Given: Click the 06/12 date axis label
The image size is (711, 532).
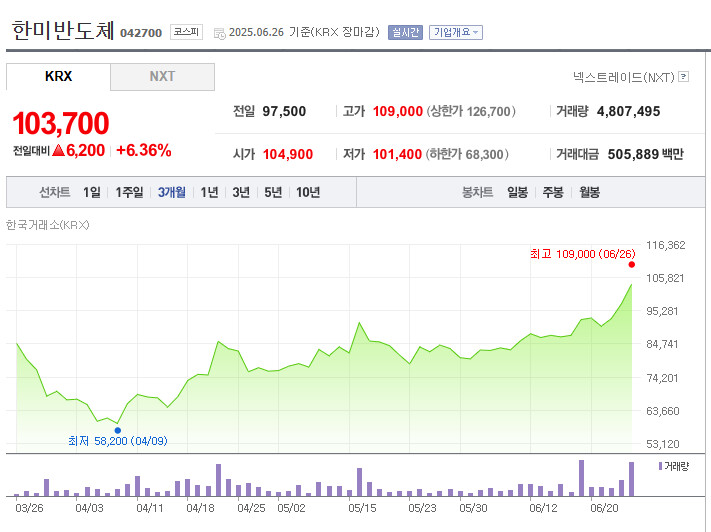Looking at the screenshot, I should point(543,508).
